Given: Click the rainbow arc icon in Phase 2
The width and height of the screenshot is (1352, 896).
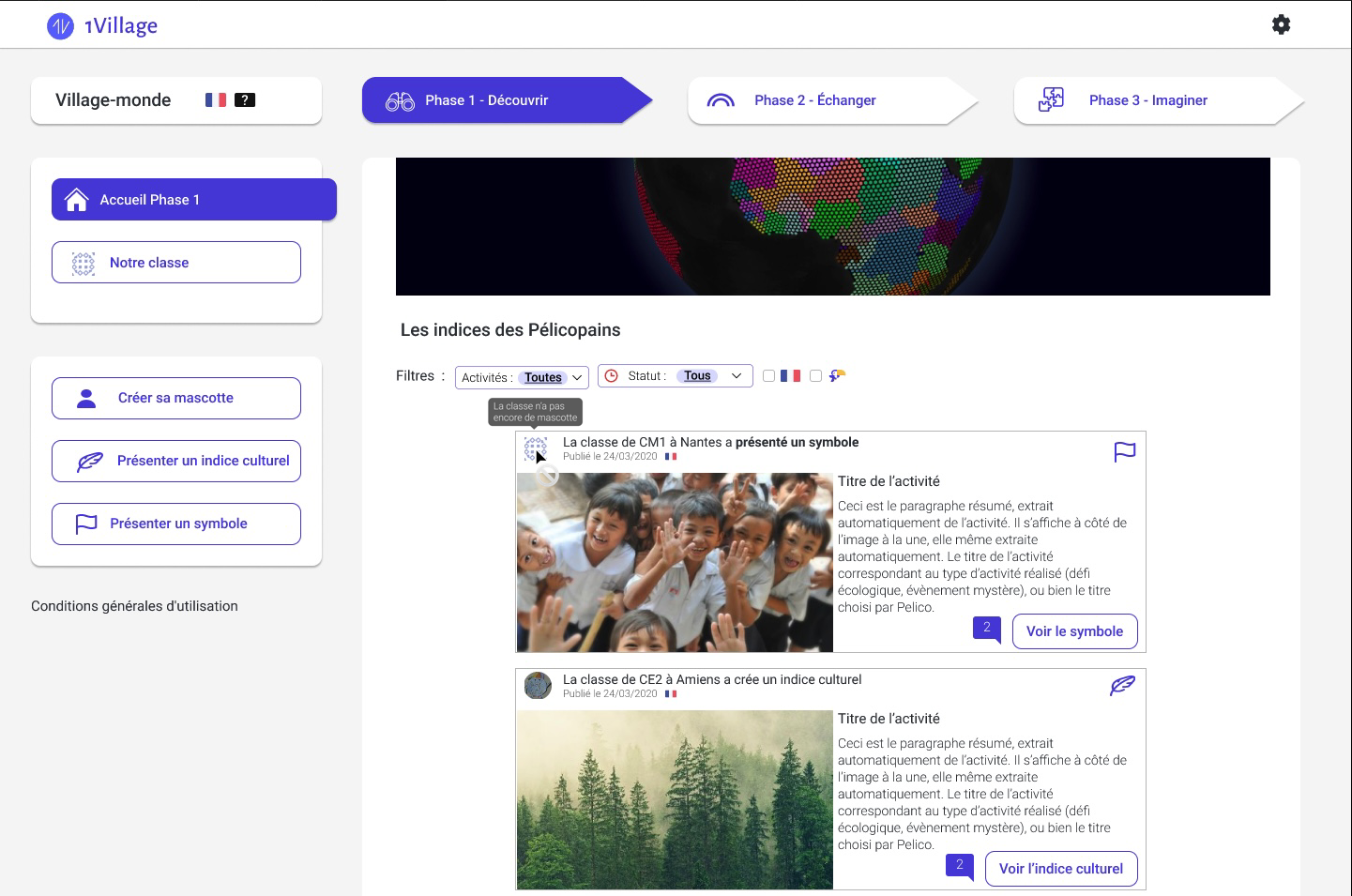Looking at the screenshot, I should pos(721,100).
